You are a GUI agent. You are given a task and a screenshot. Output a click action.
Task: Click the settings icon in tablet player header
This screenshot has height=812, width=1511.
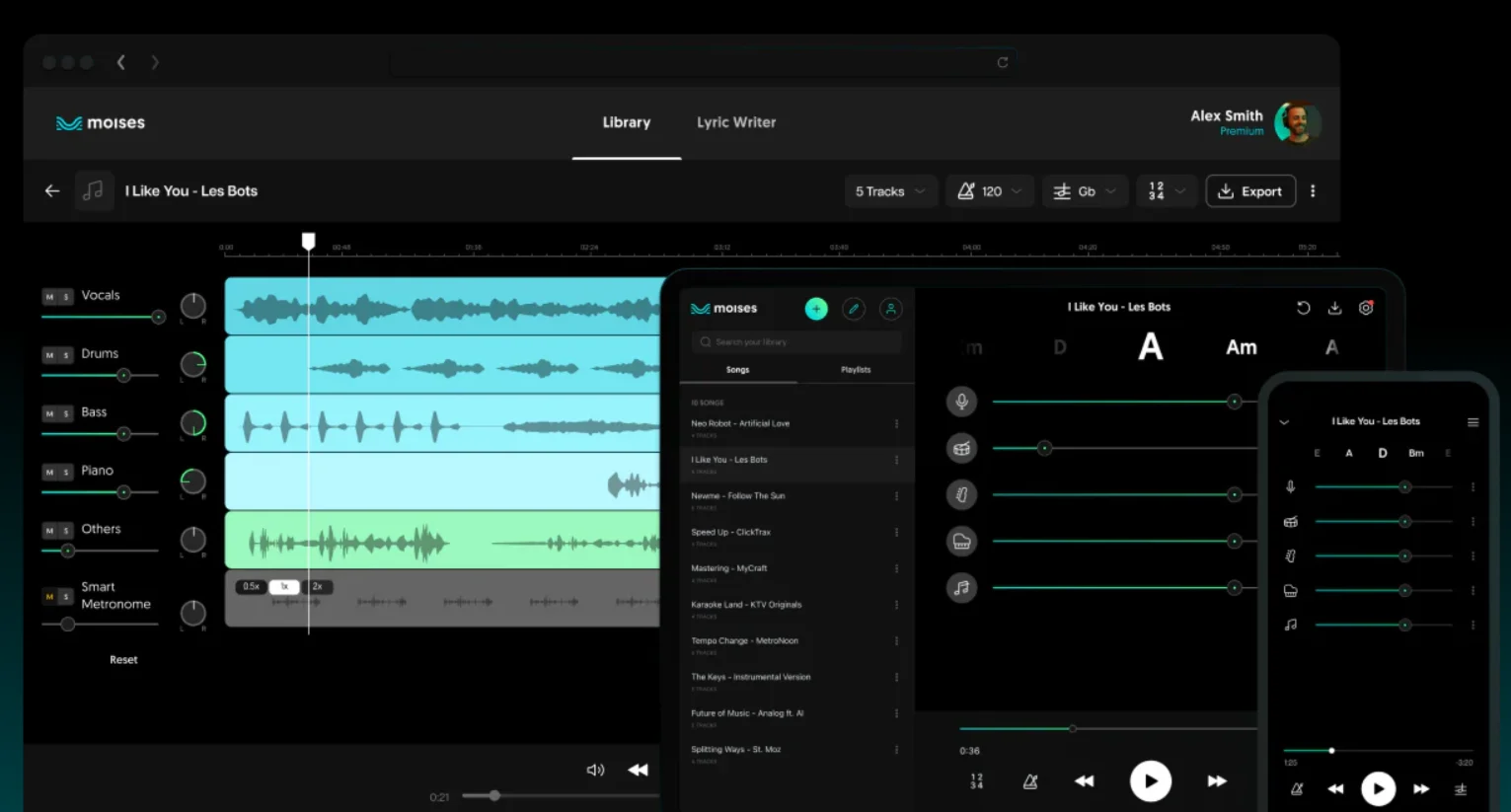[x=1366, y=308]
